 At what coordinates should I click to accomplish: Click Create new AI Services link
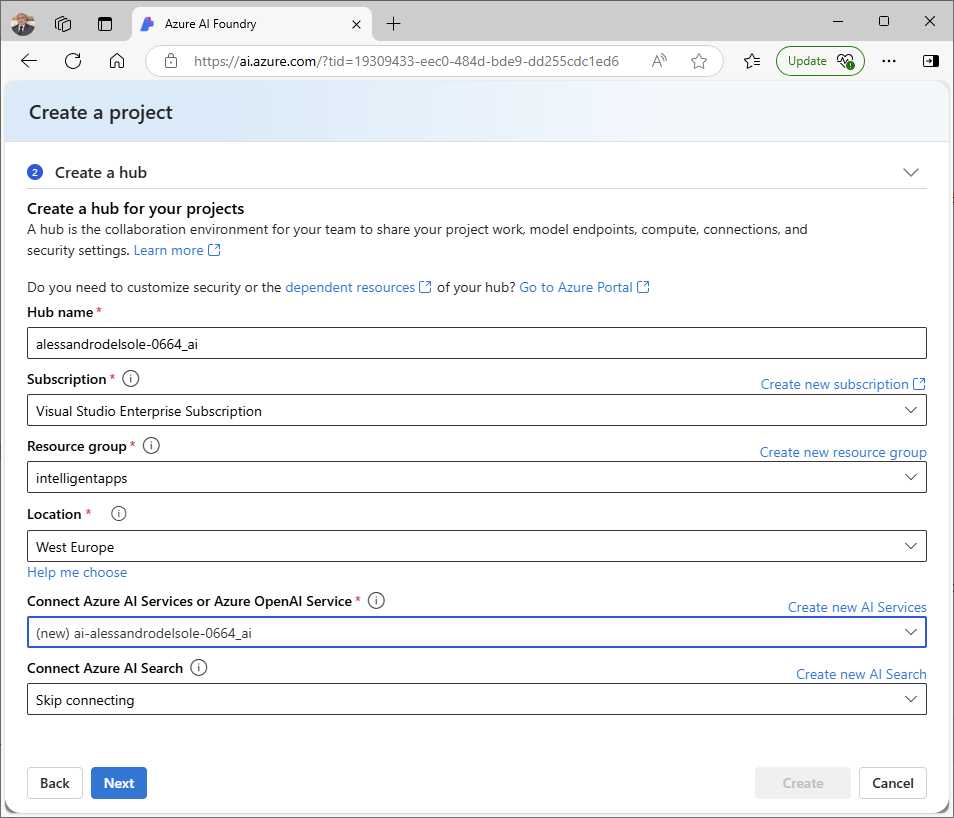point(857,607)
